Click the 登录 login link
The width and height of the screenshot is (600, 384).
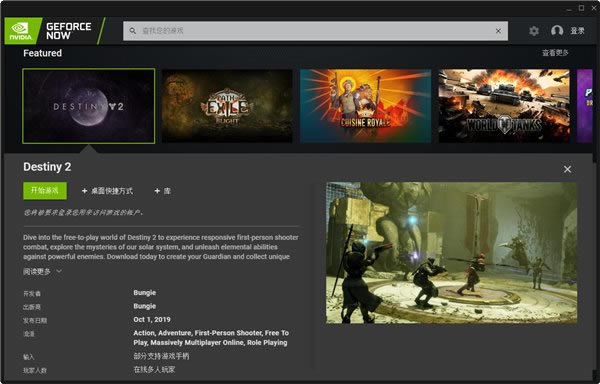pos(577,31)
